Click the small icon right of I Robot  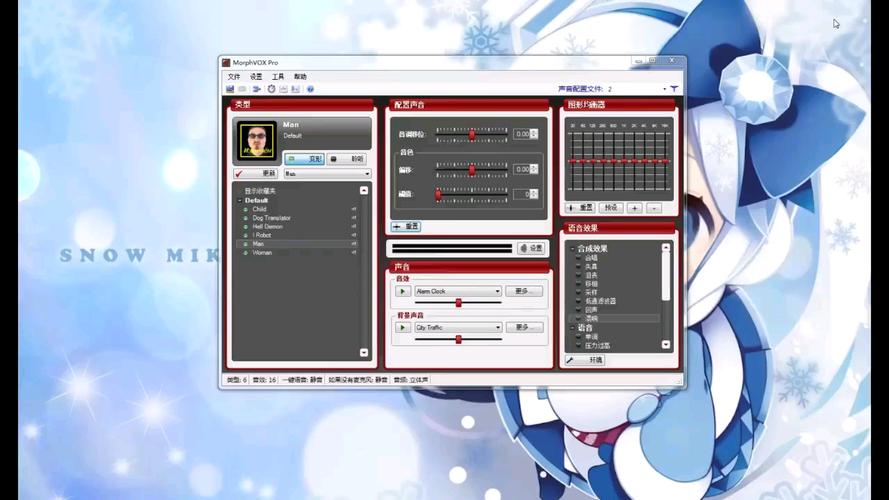pos(354,235)
